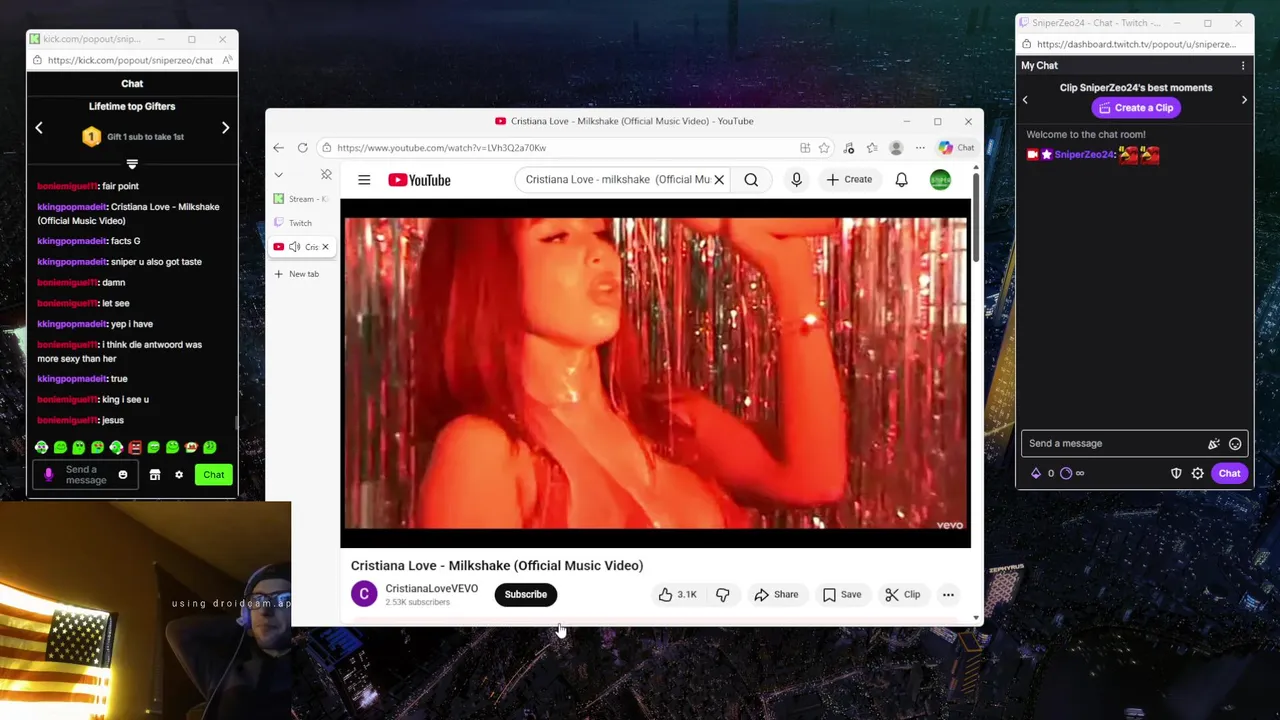Send message with Kick Chat button
This screenshot has width=1280, height=720.
click(x=213, y=475)
